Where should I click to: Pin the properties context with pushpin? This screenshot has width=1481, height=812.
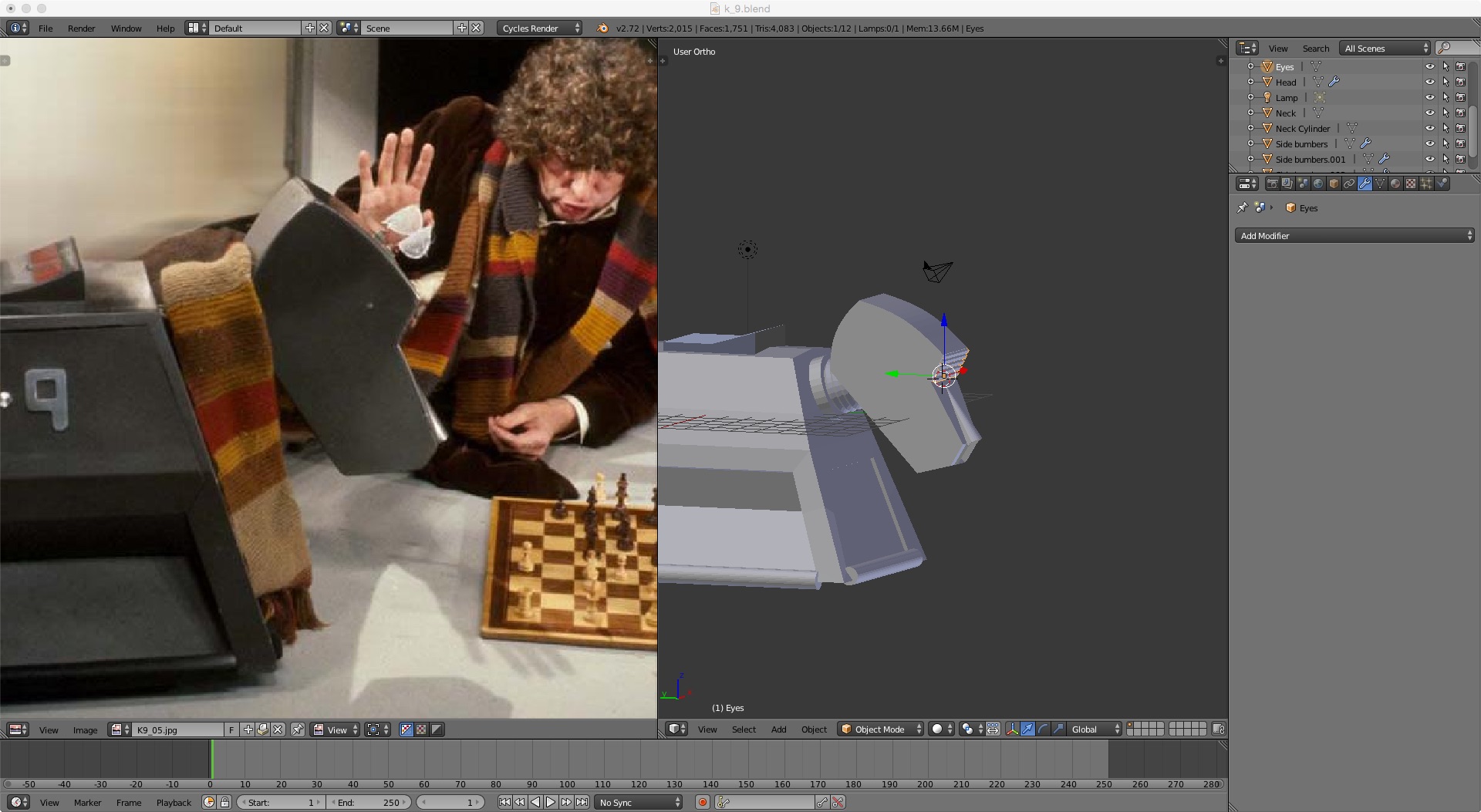[x=1242, y=207]
